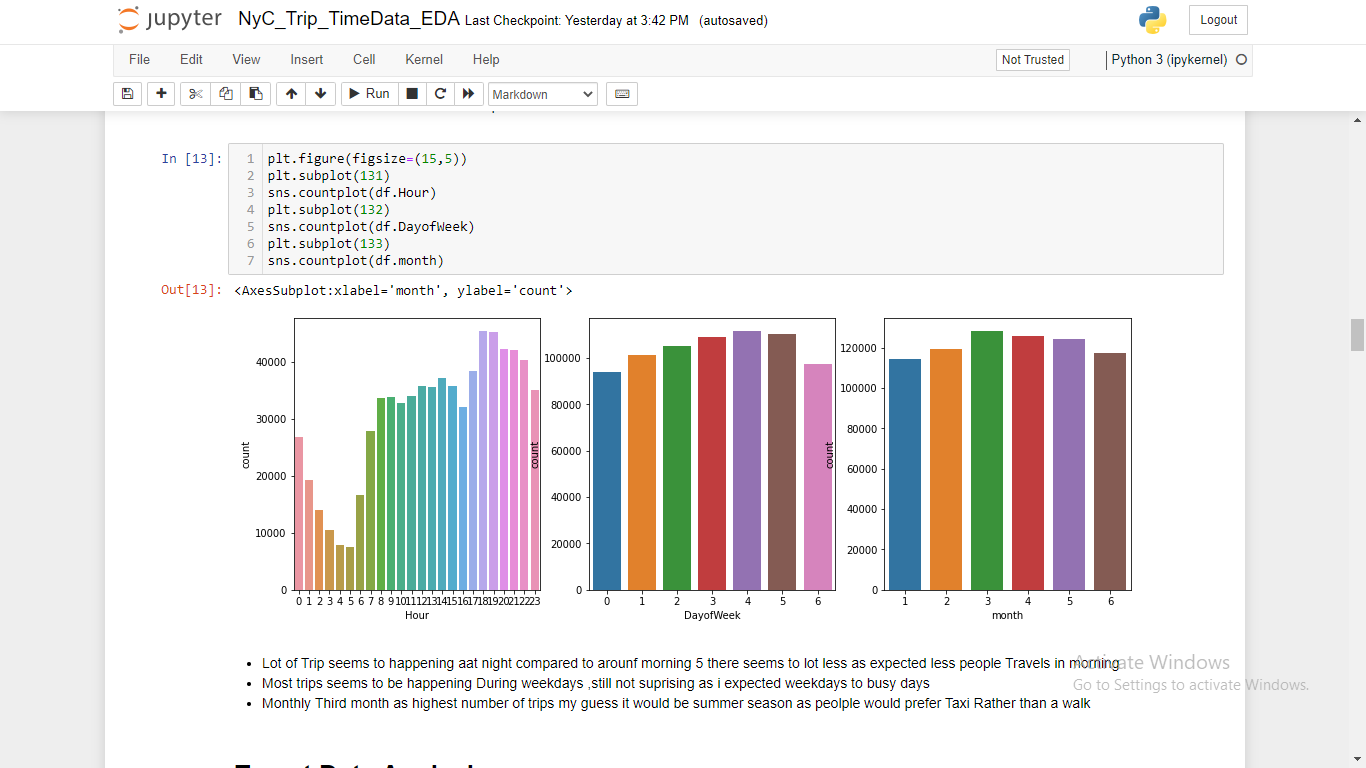Screen dimensions: 1366x768
Task: Copy the selected cells
Action: 225,93
